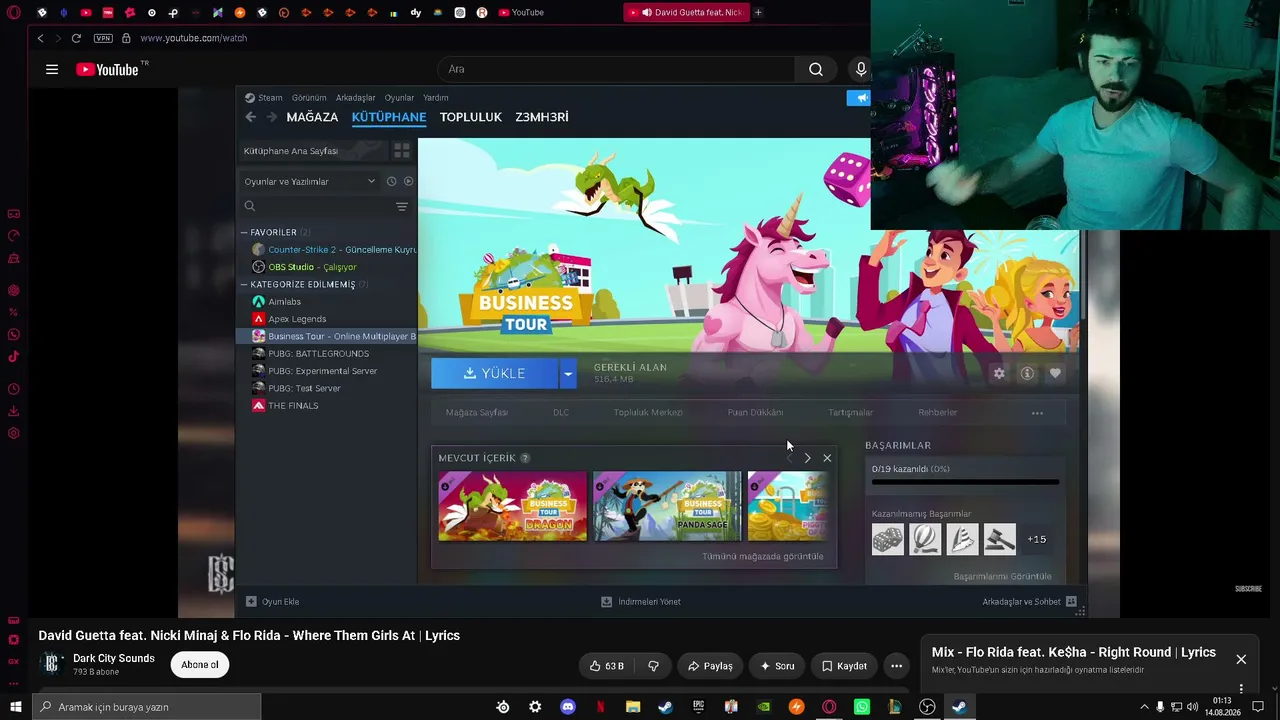Toggle the Opera VPN badge
The height and width of the screenshot is (720, 1280).
coord(103,38)
